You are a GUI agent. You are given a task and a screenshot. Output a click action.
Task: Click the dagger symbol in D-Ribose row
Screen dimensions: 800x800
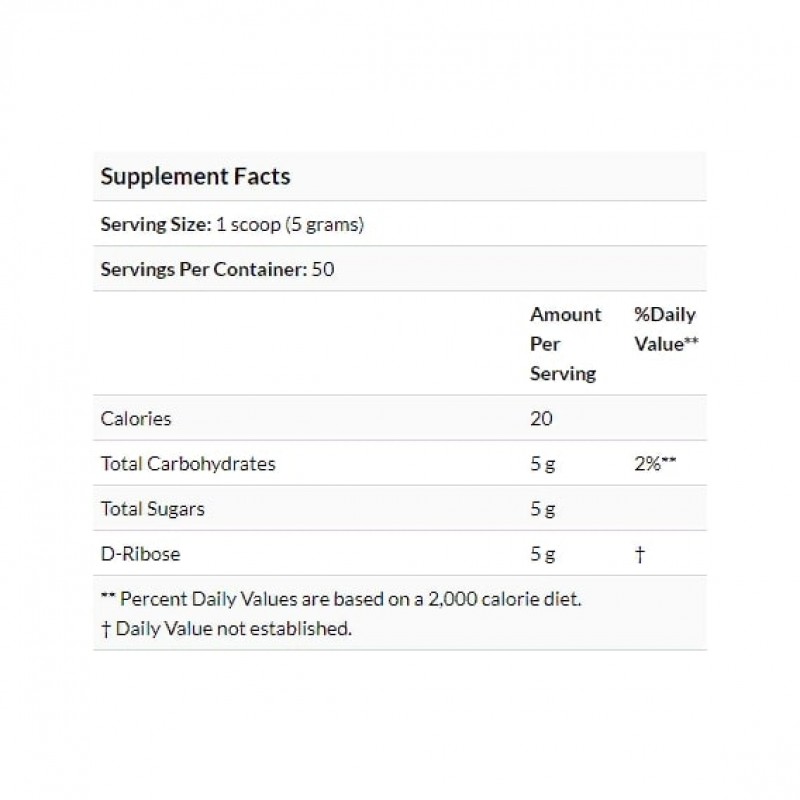pos(640,554)
